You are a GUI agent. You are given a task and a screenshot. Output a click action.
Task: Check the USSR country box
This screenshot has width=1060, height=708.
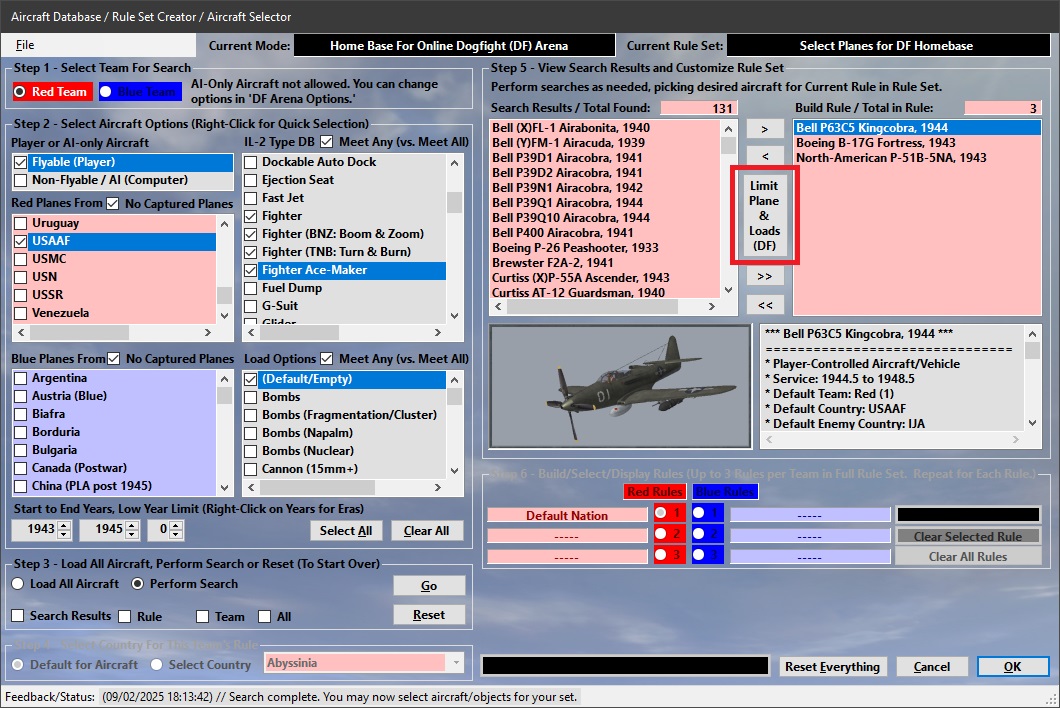point(21,296)
